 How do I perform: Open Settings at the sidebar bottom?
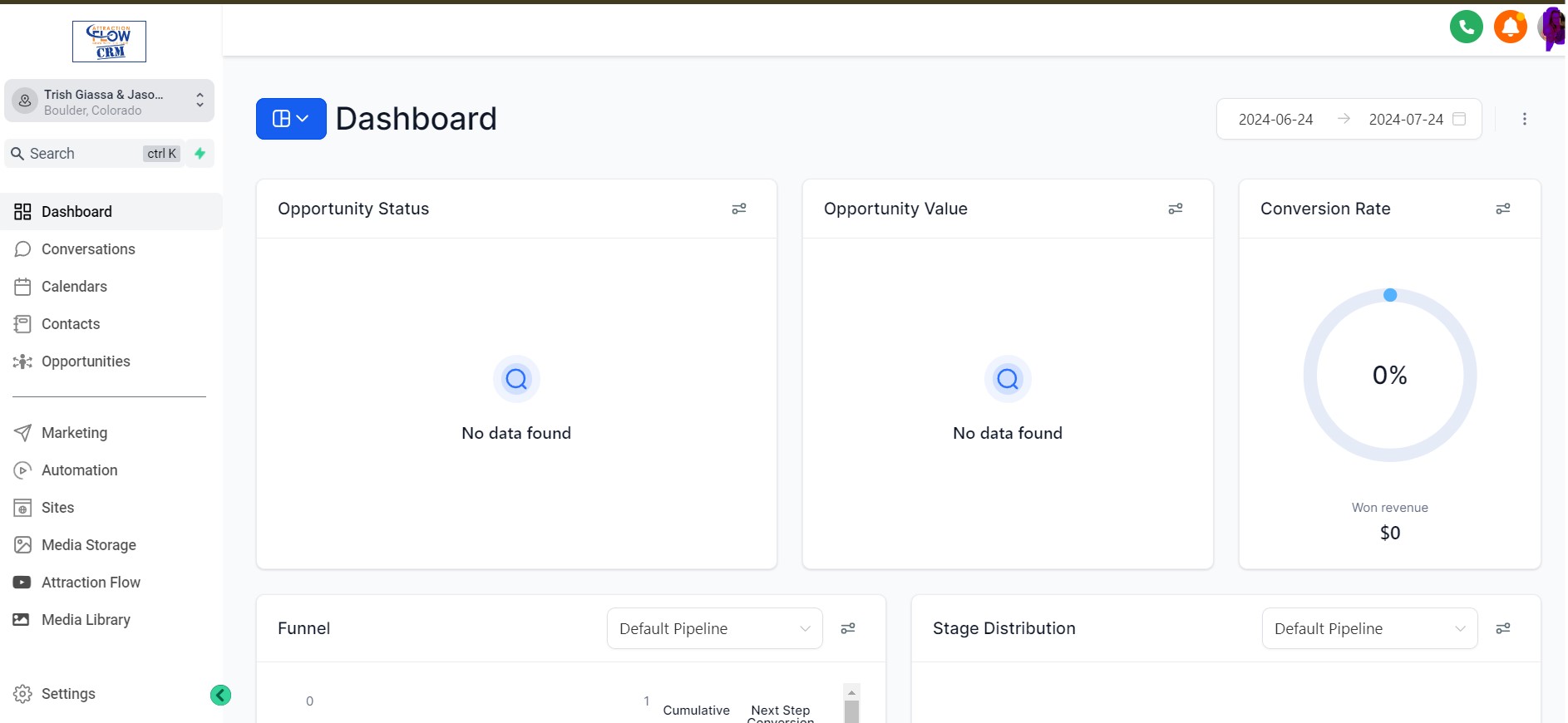(68, 694)
